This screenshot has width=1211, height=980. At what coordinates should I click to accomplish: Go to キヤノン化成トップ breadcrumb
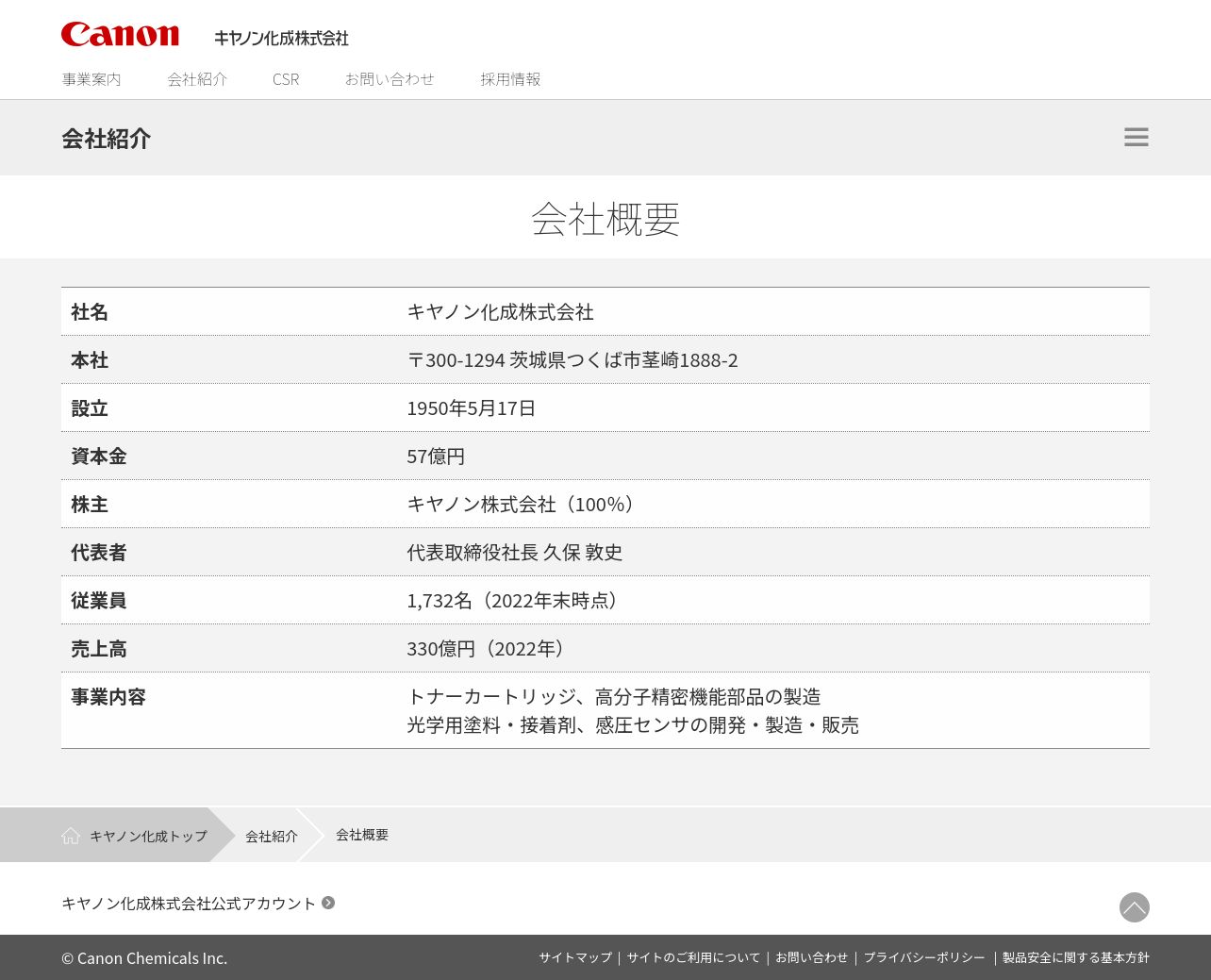point(148,836)
